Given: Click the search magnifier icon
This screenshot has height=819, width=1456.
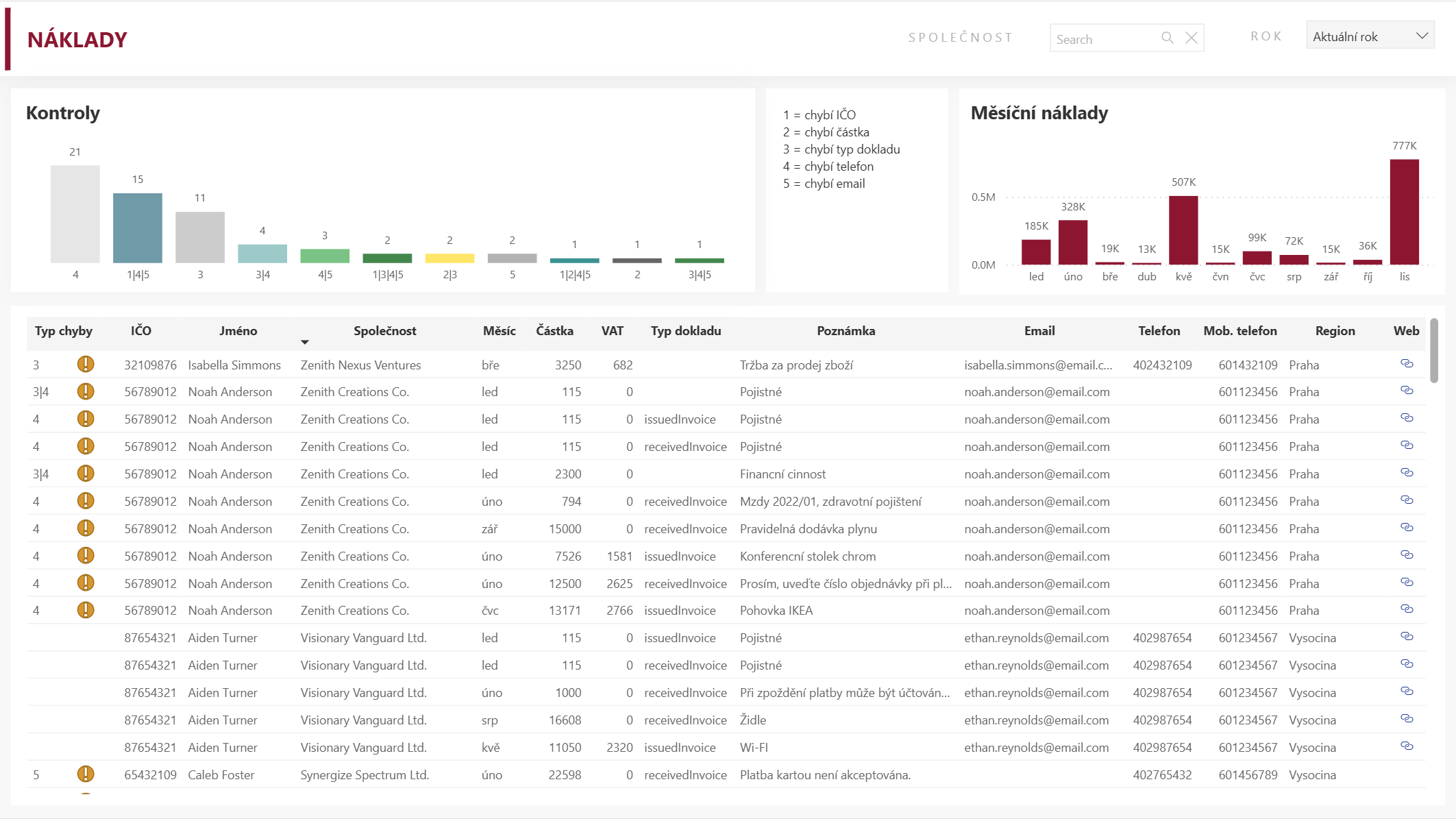Looking at the screenshot, I should pos(1168,38).
